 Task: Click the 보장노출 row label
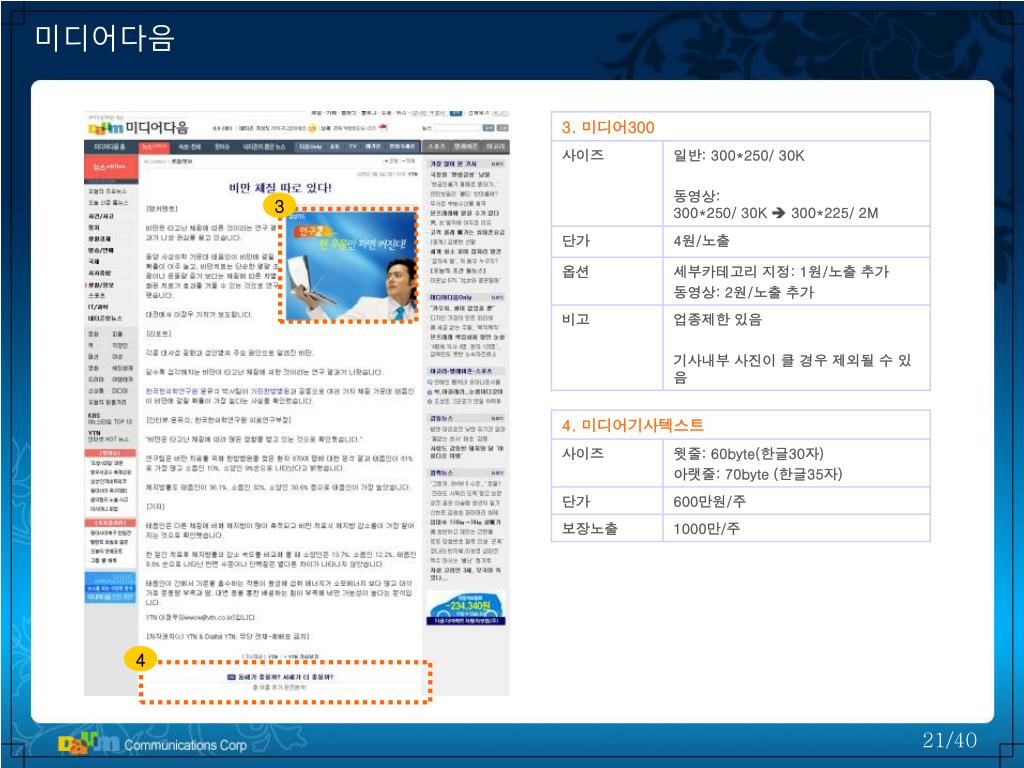(x=590, y=528)
